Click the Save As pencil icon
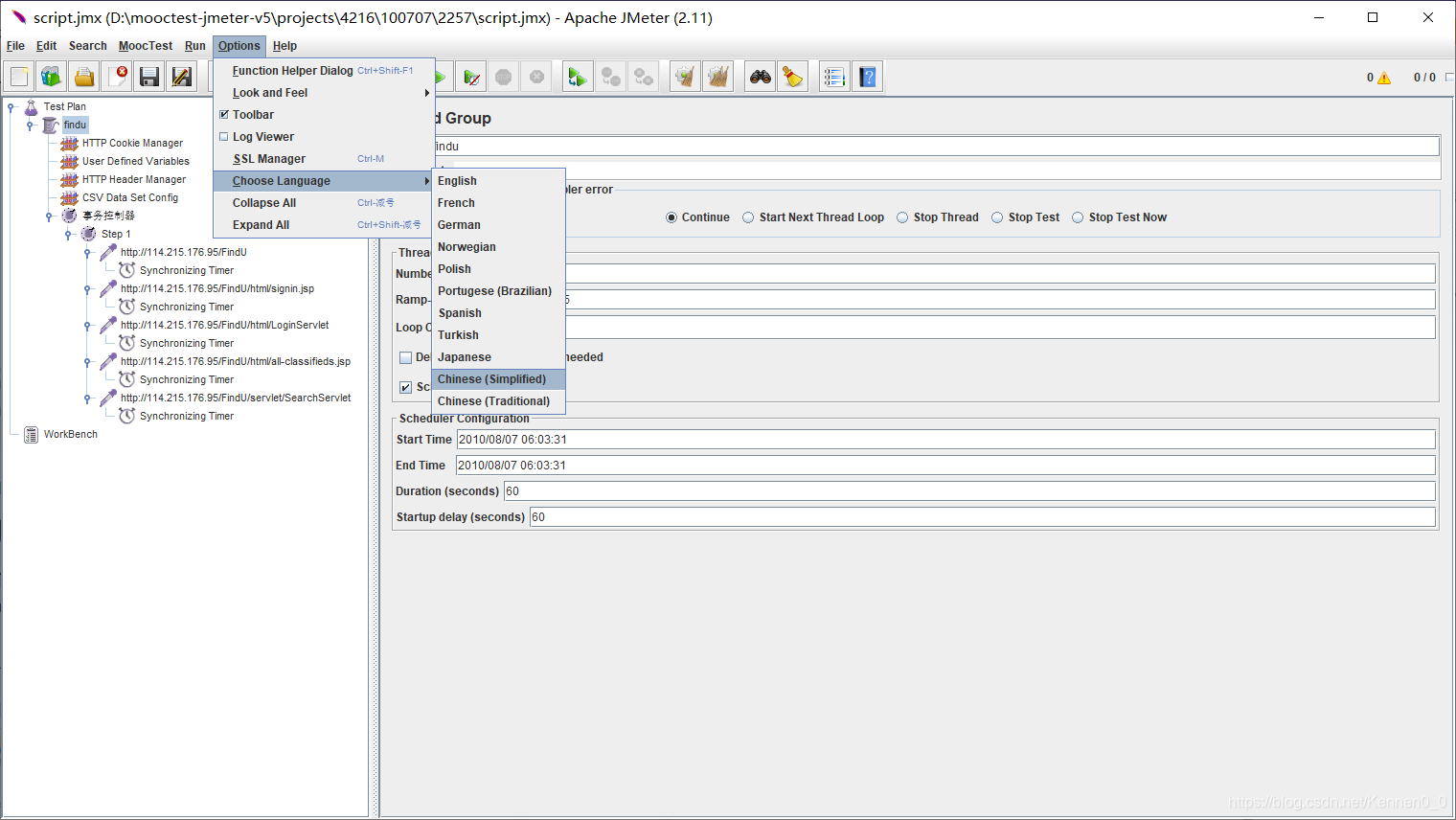Screen dimensions: 1456x820 [181, 77]
